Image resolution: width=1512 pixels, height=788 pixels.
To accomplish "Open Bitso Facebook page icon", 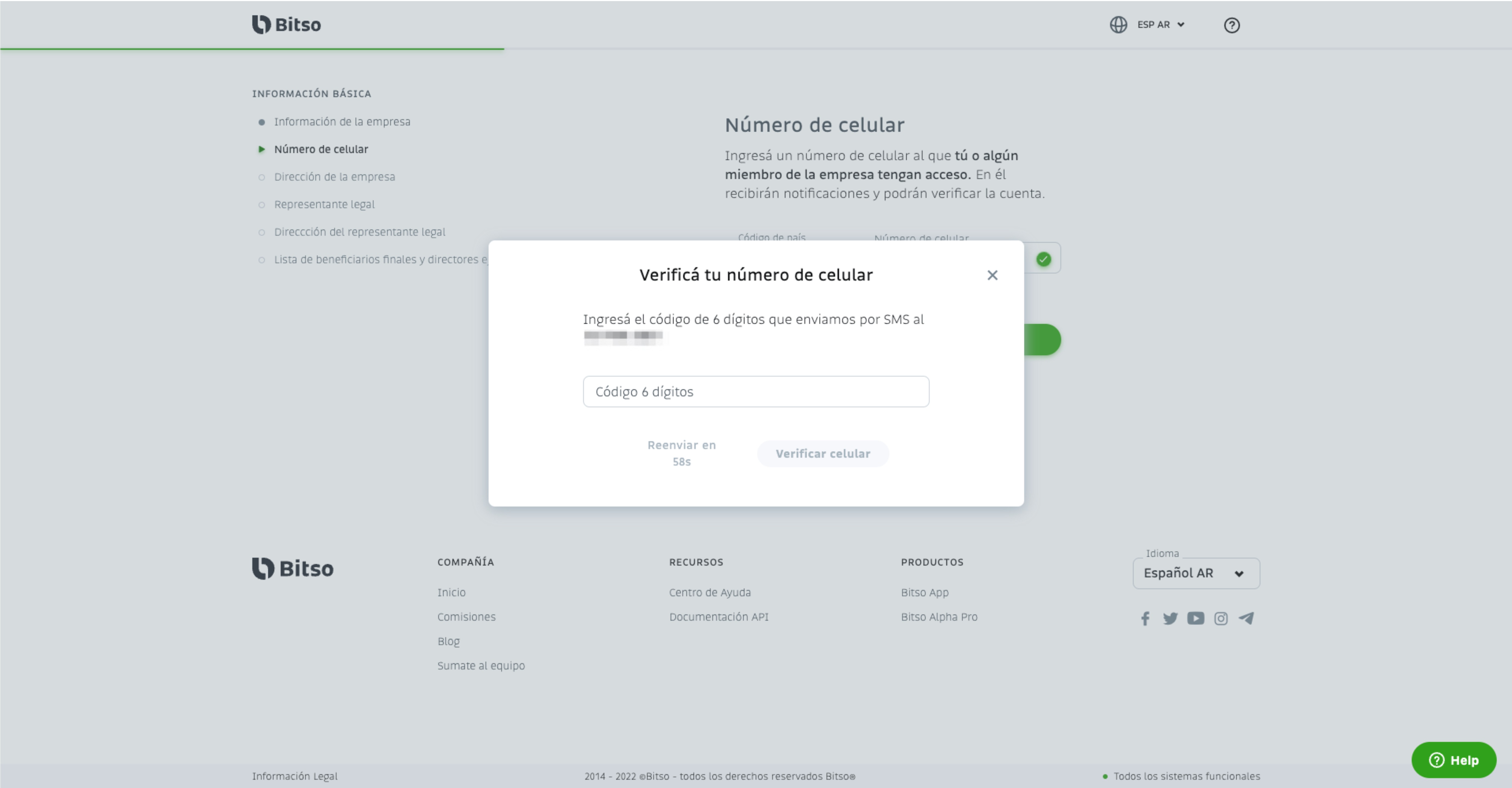I will [1145, 619].
